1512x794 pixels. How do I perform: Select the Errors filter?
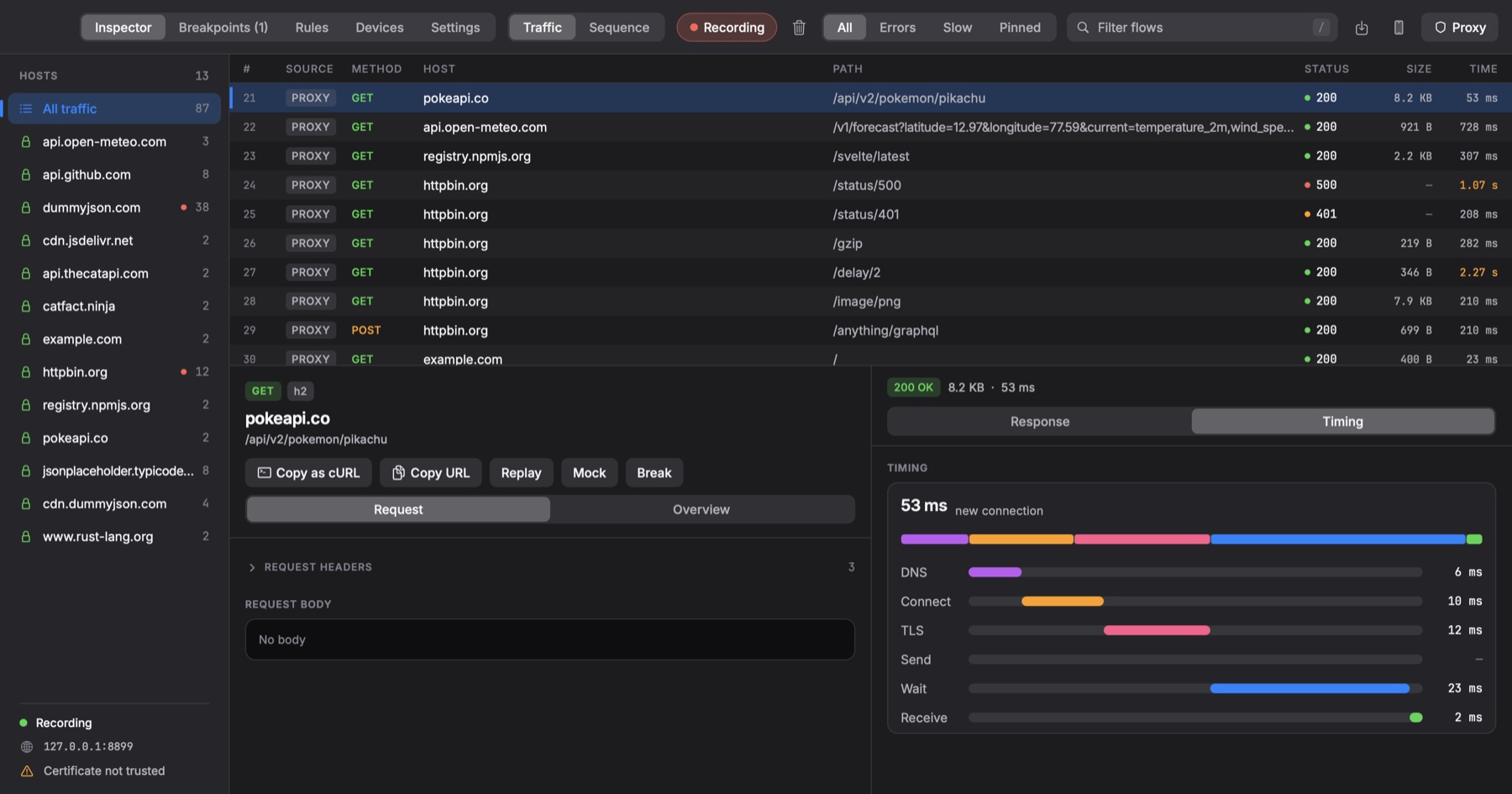(897, 27)
